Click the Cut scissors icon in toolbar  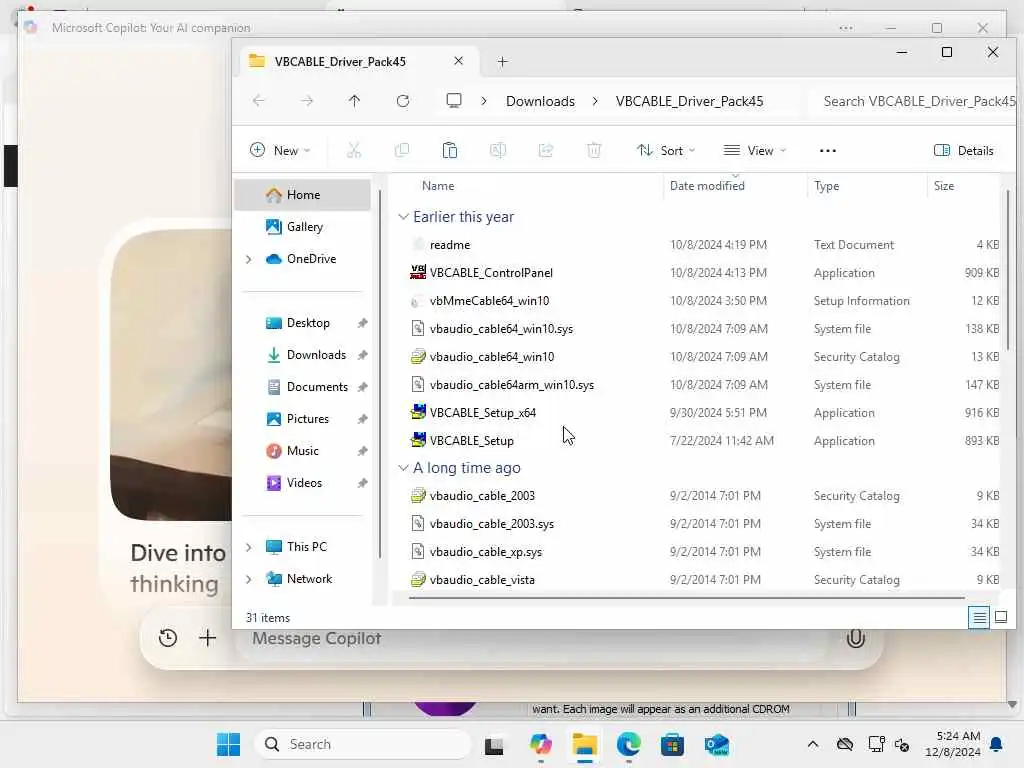pos(354,151)
